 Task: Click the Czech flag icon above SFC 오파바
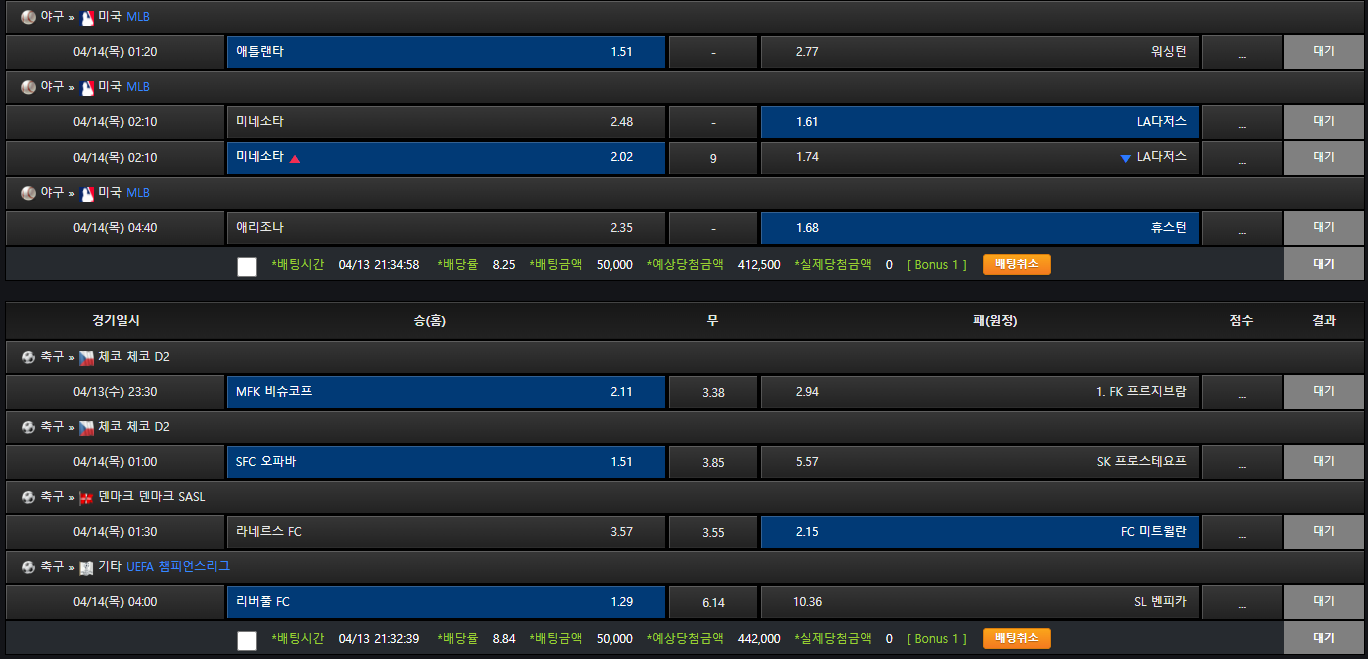point(86,427)
